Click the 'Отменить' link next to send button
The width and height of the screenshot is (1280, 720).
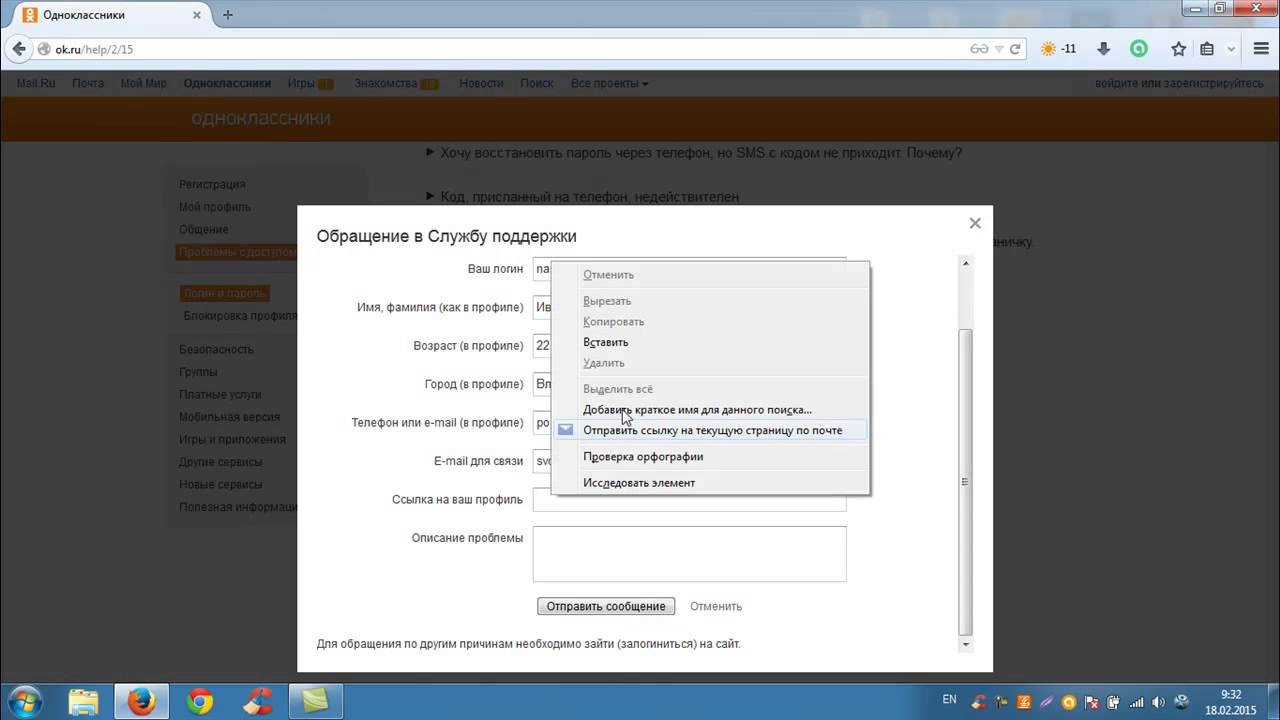[x=716, y=606]
